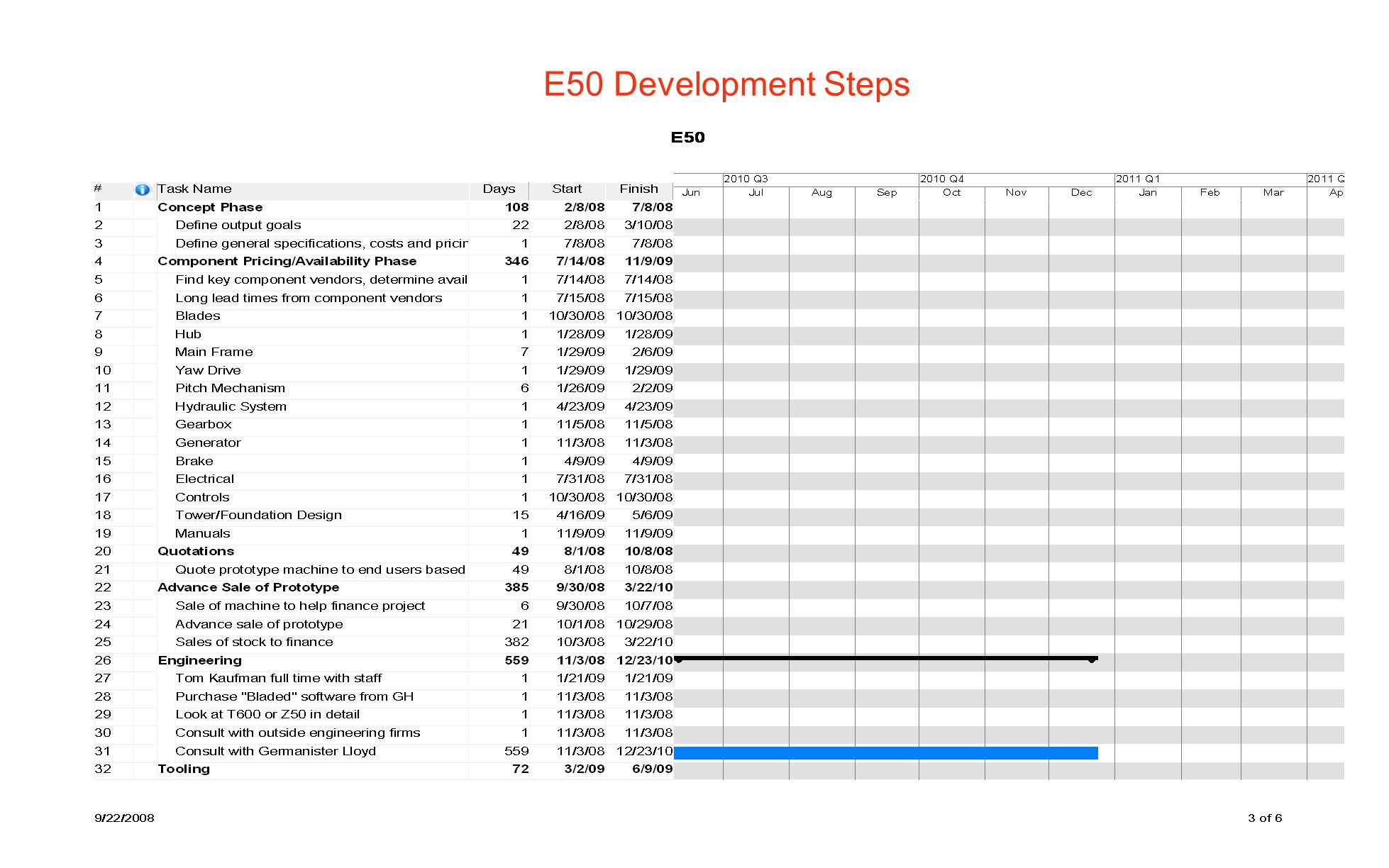Select Tom Kaufman full time with staff
This screenshot has height=868, width=1389.
coord(278,678)
